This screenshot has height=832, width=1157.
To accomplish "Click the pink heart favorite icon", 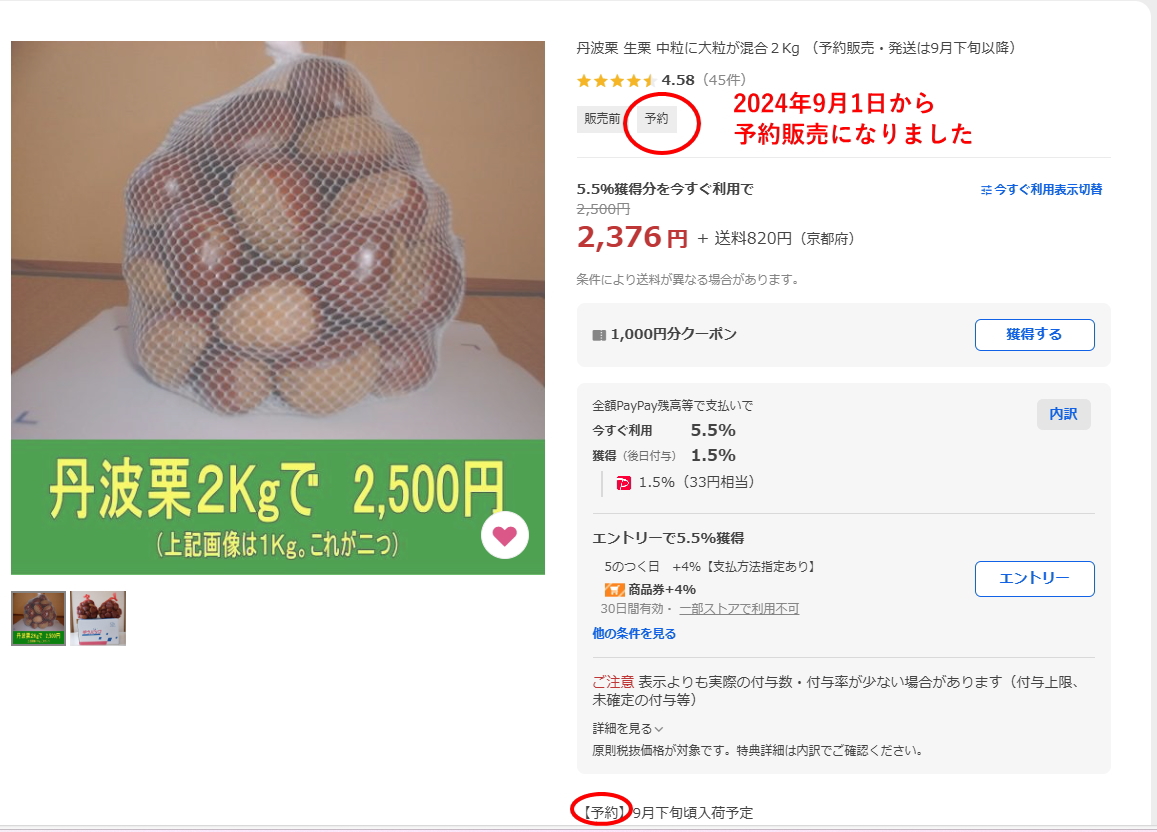I will (x=505, y=535).
